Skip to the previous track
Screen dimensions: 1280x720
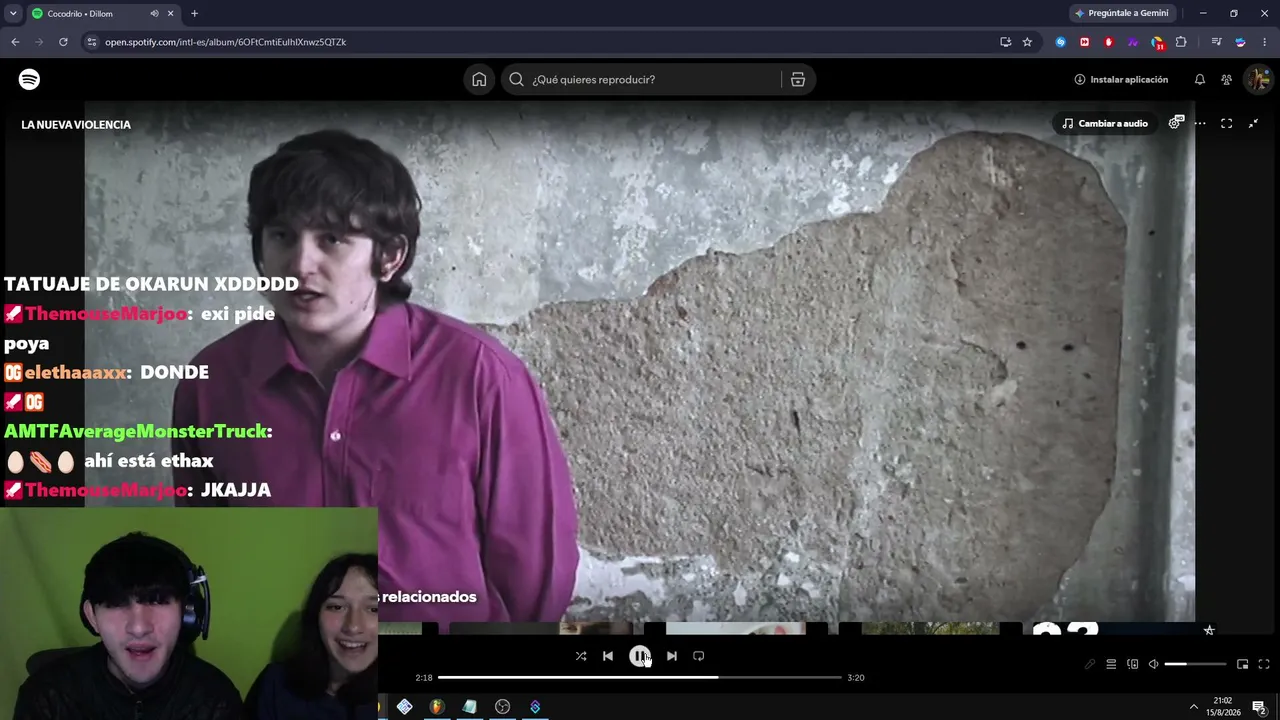(608, 656)
